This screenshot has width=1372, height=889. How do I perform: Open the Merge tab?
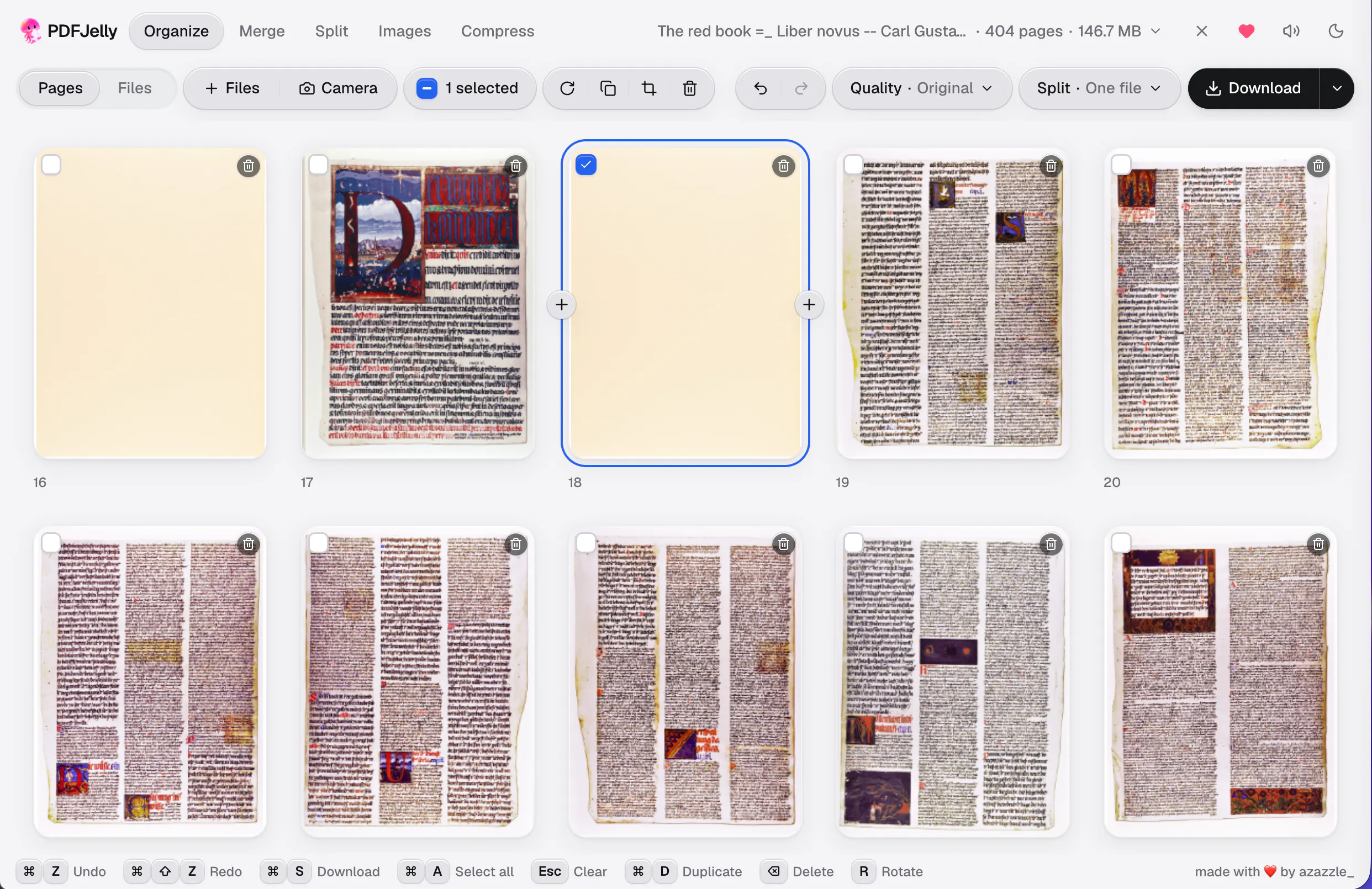pyautogui.click(x=262, y=31)
